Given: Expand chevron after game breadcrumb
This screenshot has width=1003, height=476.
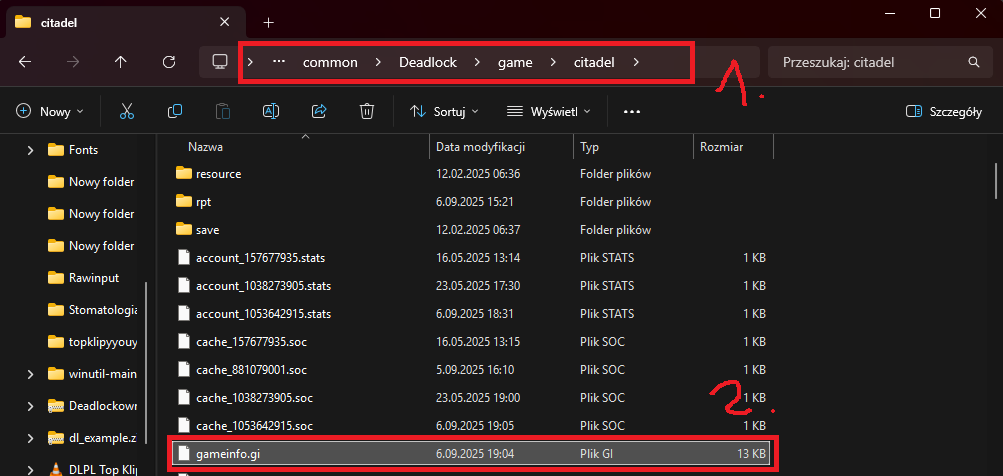Looking at the screenshot, I should pos(553,63).
